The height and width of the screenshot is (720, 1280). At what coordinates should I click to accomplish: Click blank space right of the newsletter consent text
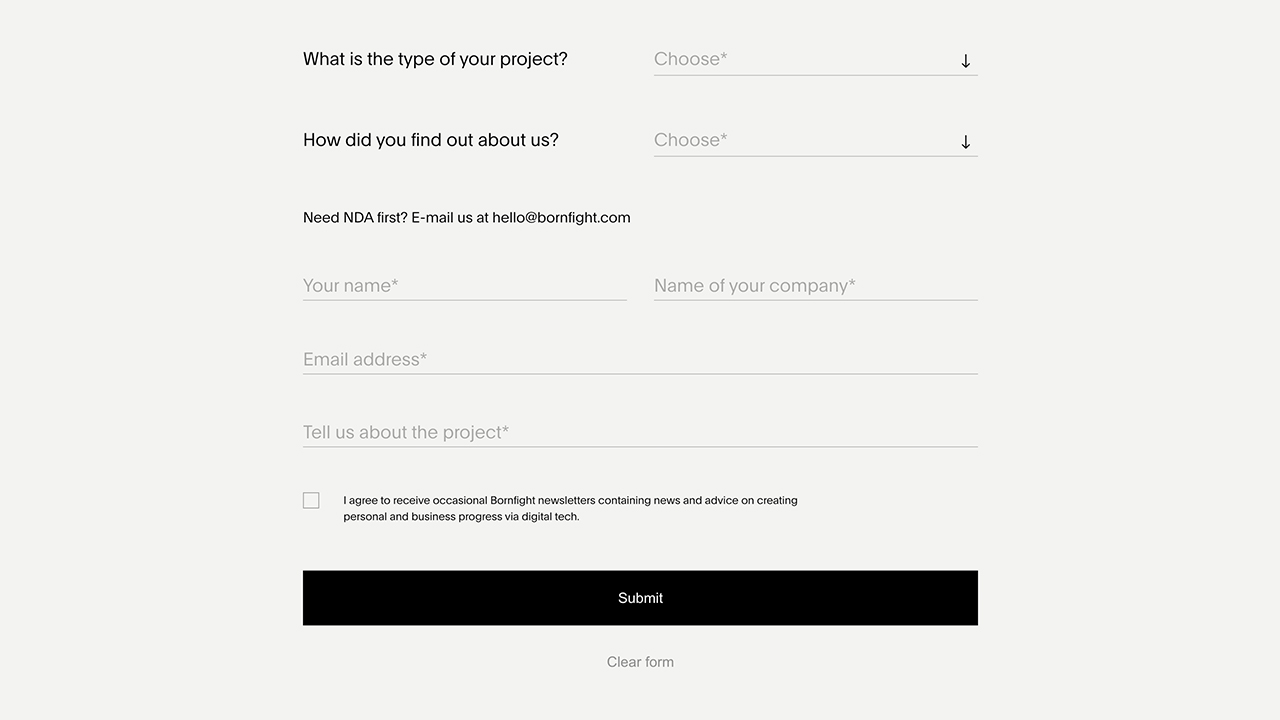(900, 508)
